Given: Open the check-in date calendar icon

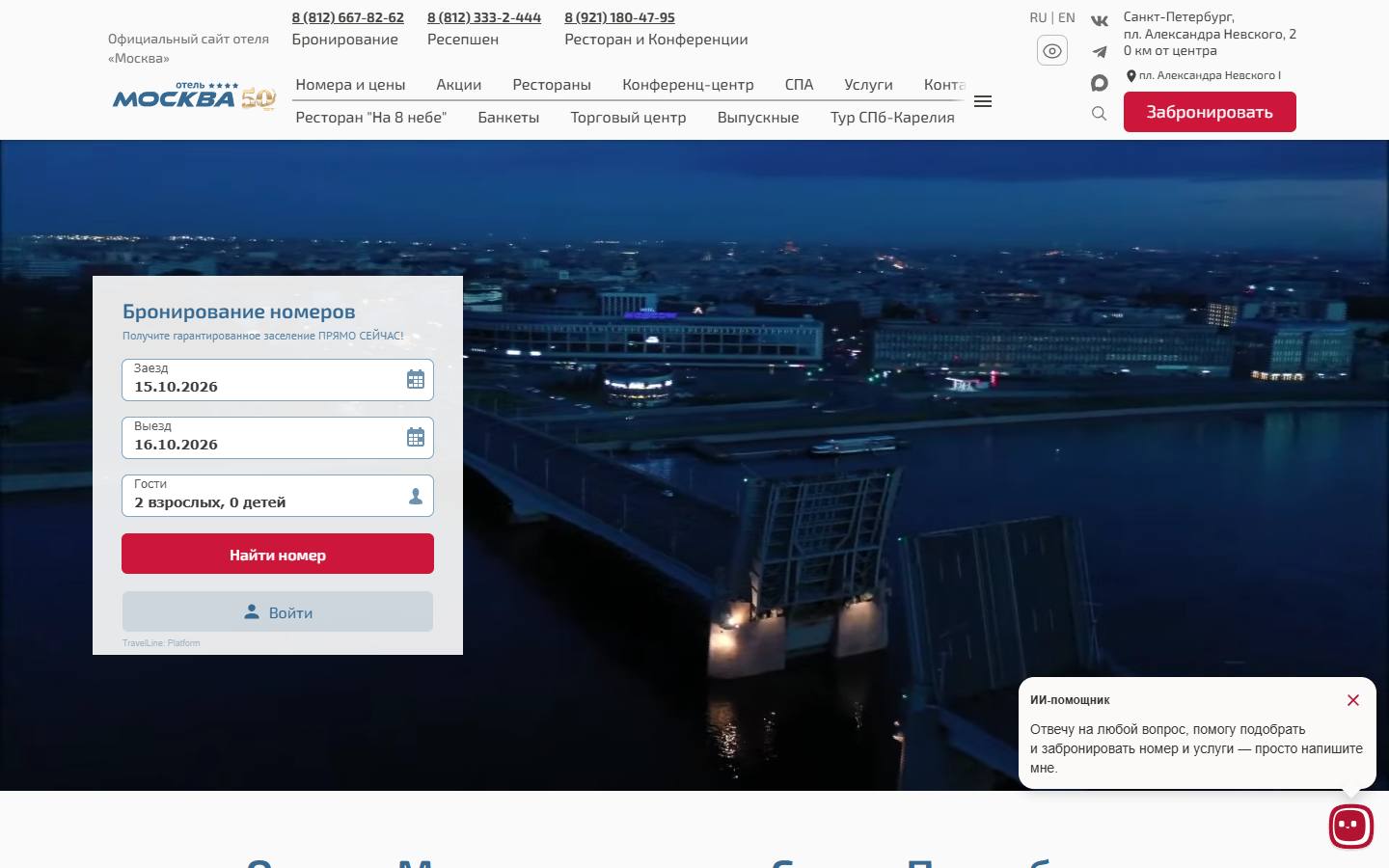Looking at the screenshot, I should point(416,379).
